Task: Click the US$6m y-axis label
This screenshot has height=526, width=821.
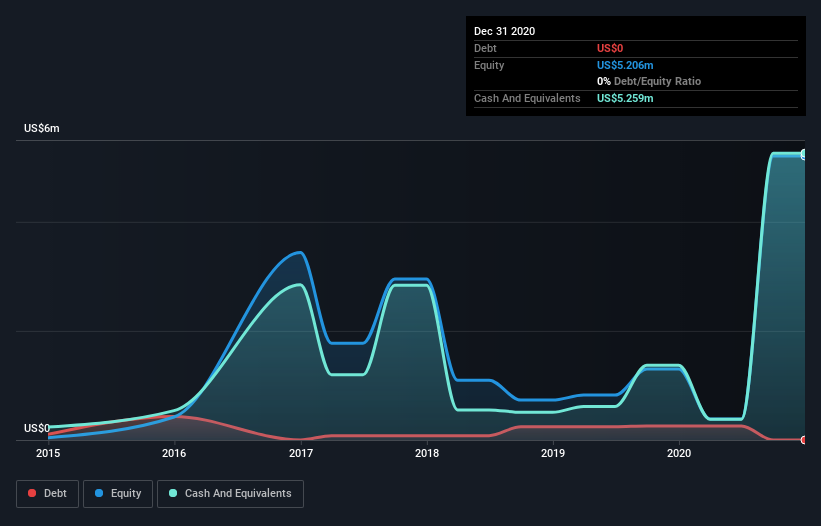Action: pos(42,128)
